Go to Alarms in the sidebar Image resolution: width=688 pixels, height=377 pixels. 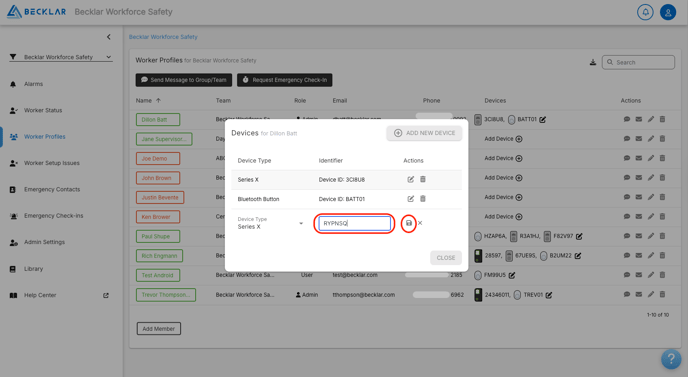33,84
